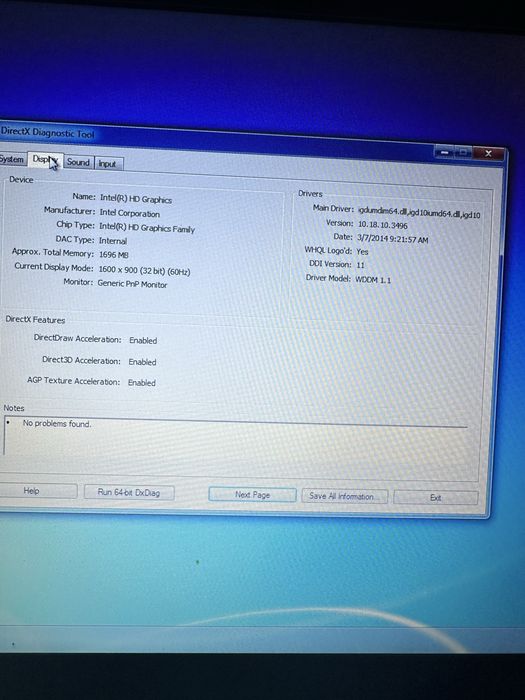Switch to the System tab
525x700 pixels.
coord(12,159)
